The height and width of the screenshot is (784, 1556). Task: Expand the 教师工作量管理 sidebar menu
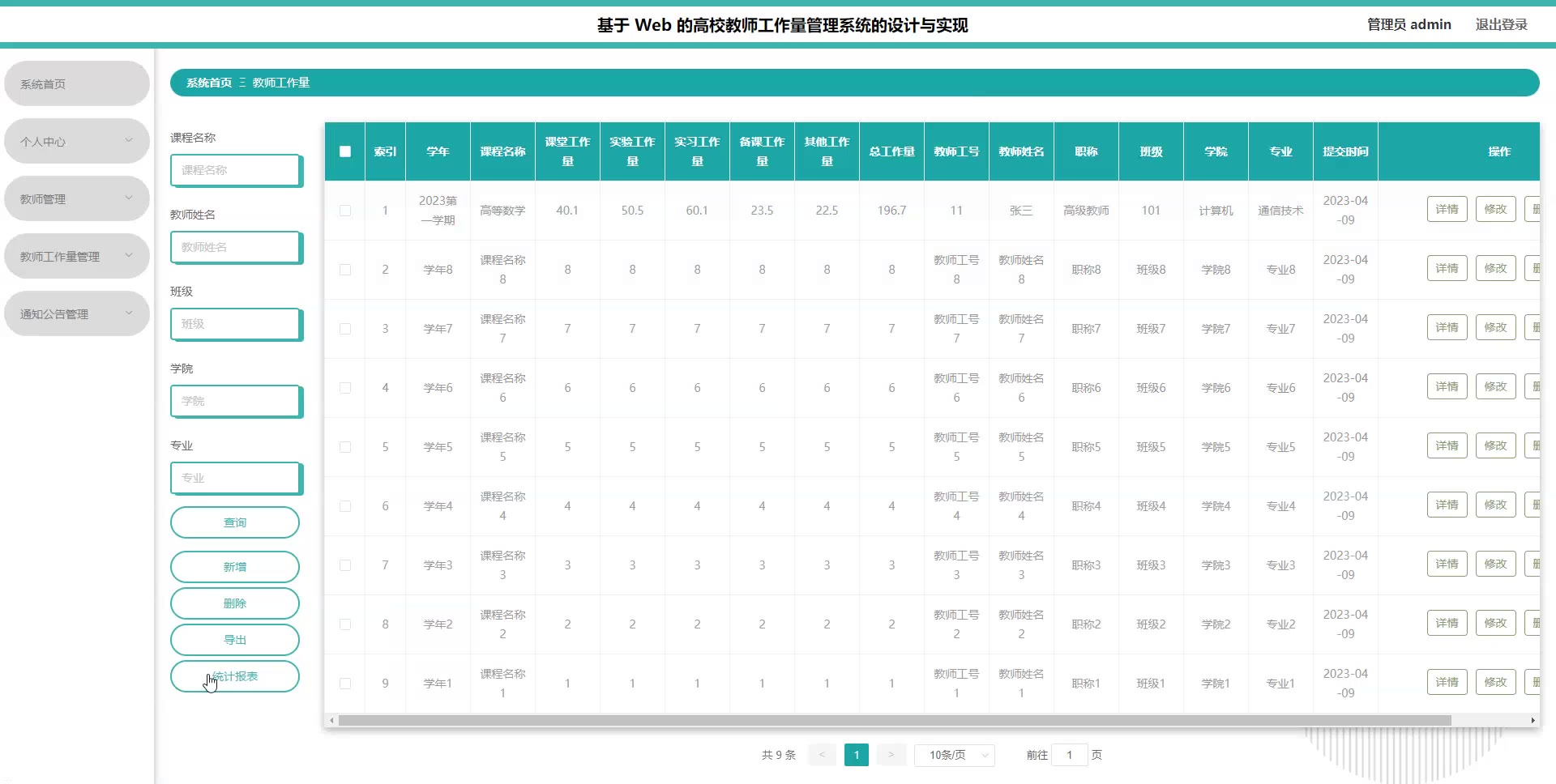click(77, 256)
